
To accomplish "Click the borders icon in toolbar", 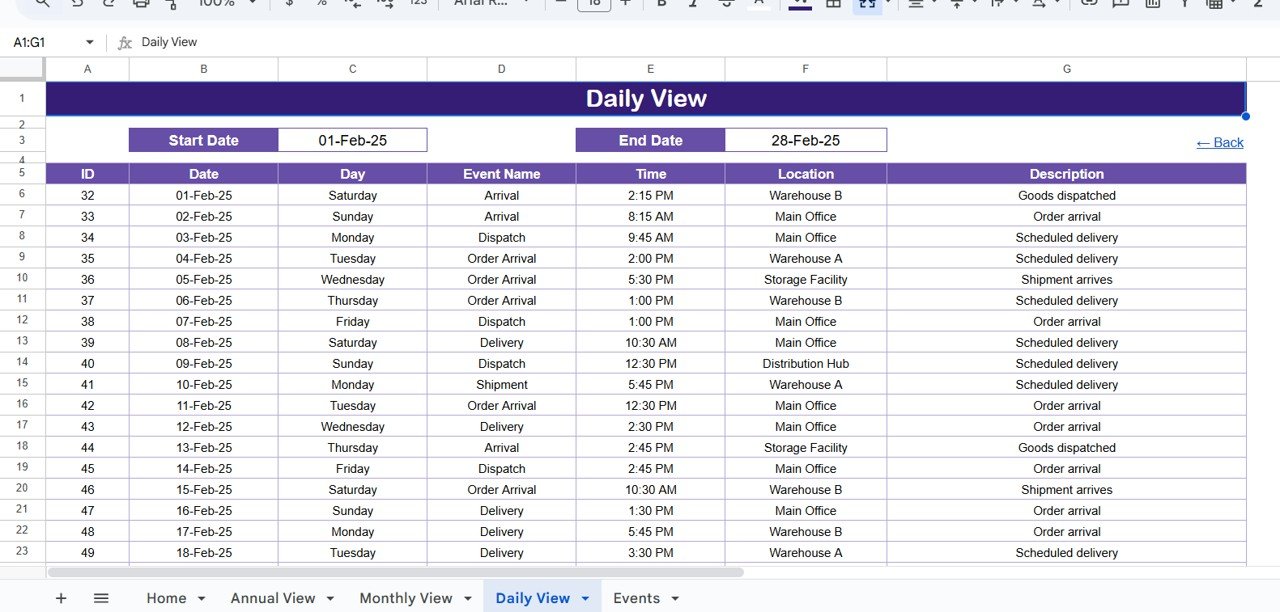I will pyautogui.click(x=832, y=3).
